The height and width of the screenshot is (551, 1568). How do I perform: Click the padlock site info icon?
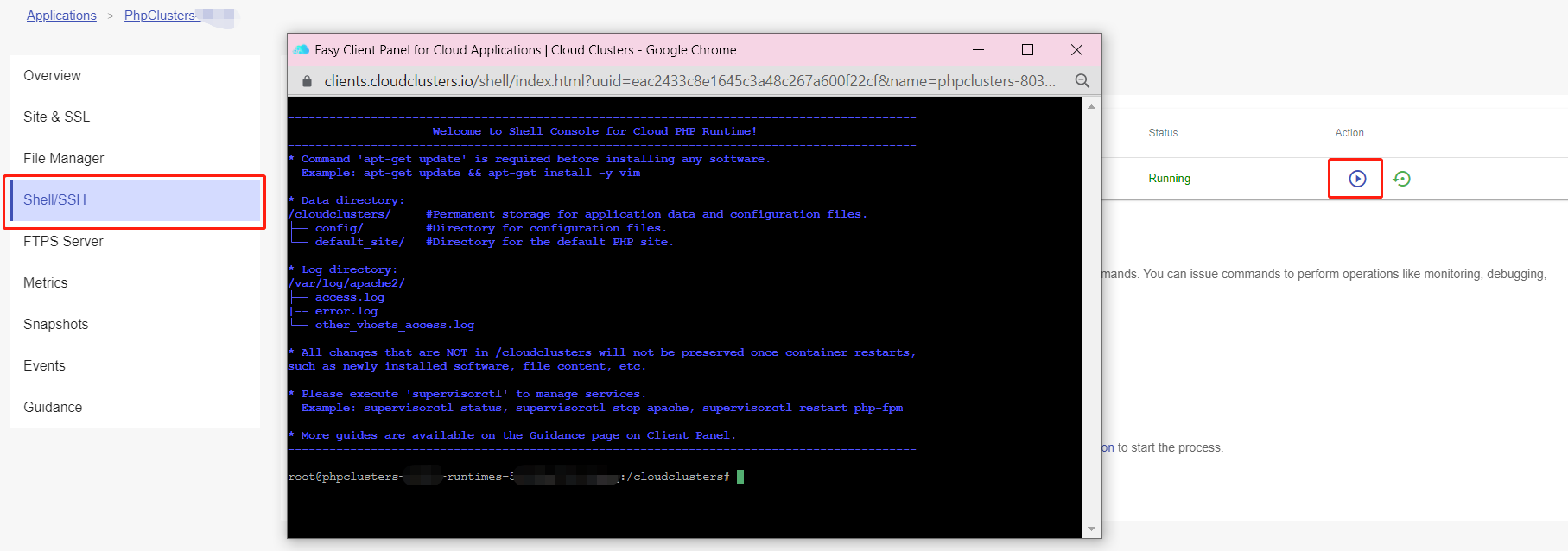(x=307, y=81)
